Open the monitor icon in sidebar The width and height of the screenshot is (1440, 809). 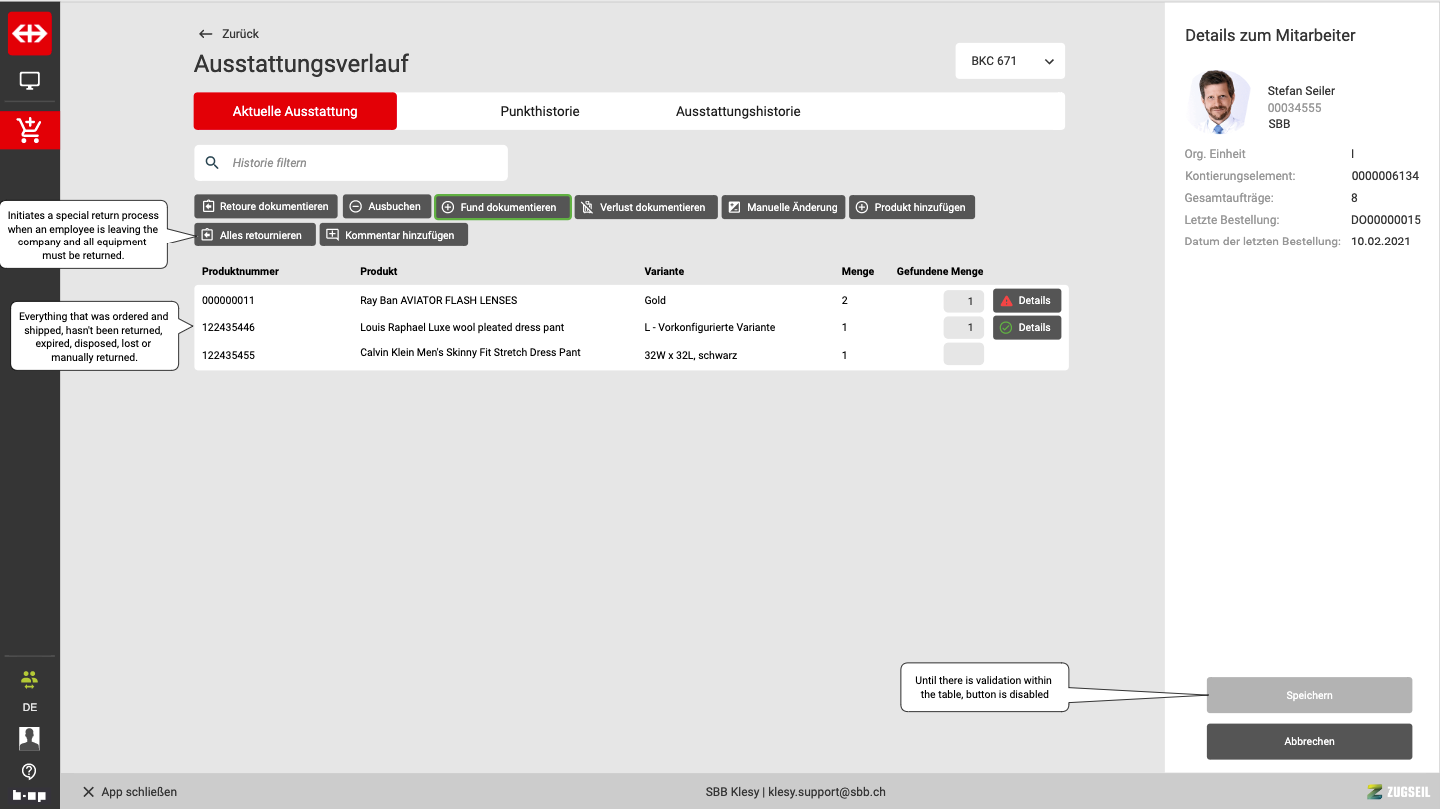(x=30, y=81)
